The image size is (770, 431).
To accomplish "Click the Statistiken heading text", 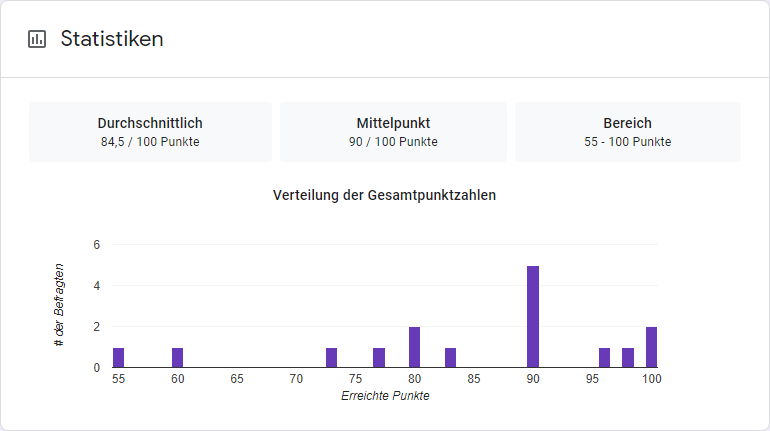I will coord(112,39).
